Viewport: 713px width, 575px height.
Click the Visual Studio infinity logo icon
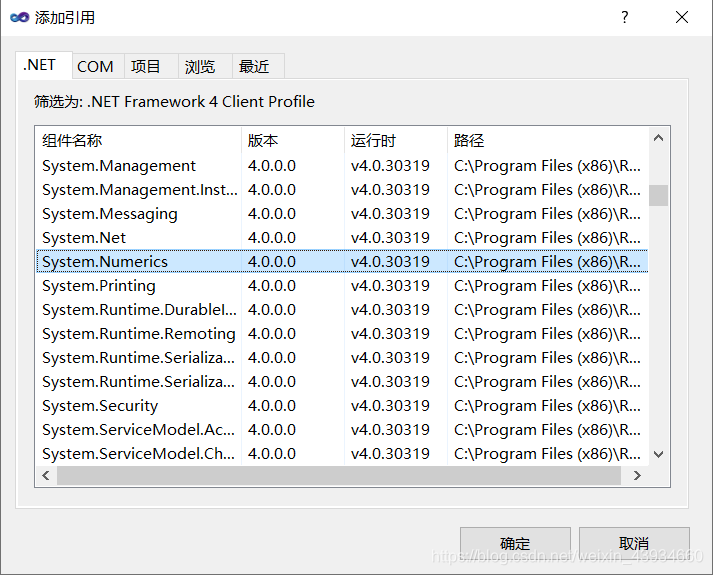click(x=20, y=17)
